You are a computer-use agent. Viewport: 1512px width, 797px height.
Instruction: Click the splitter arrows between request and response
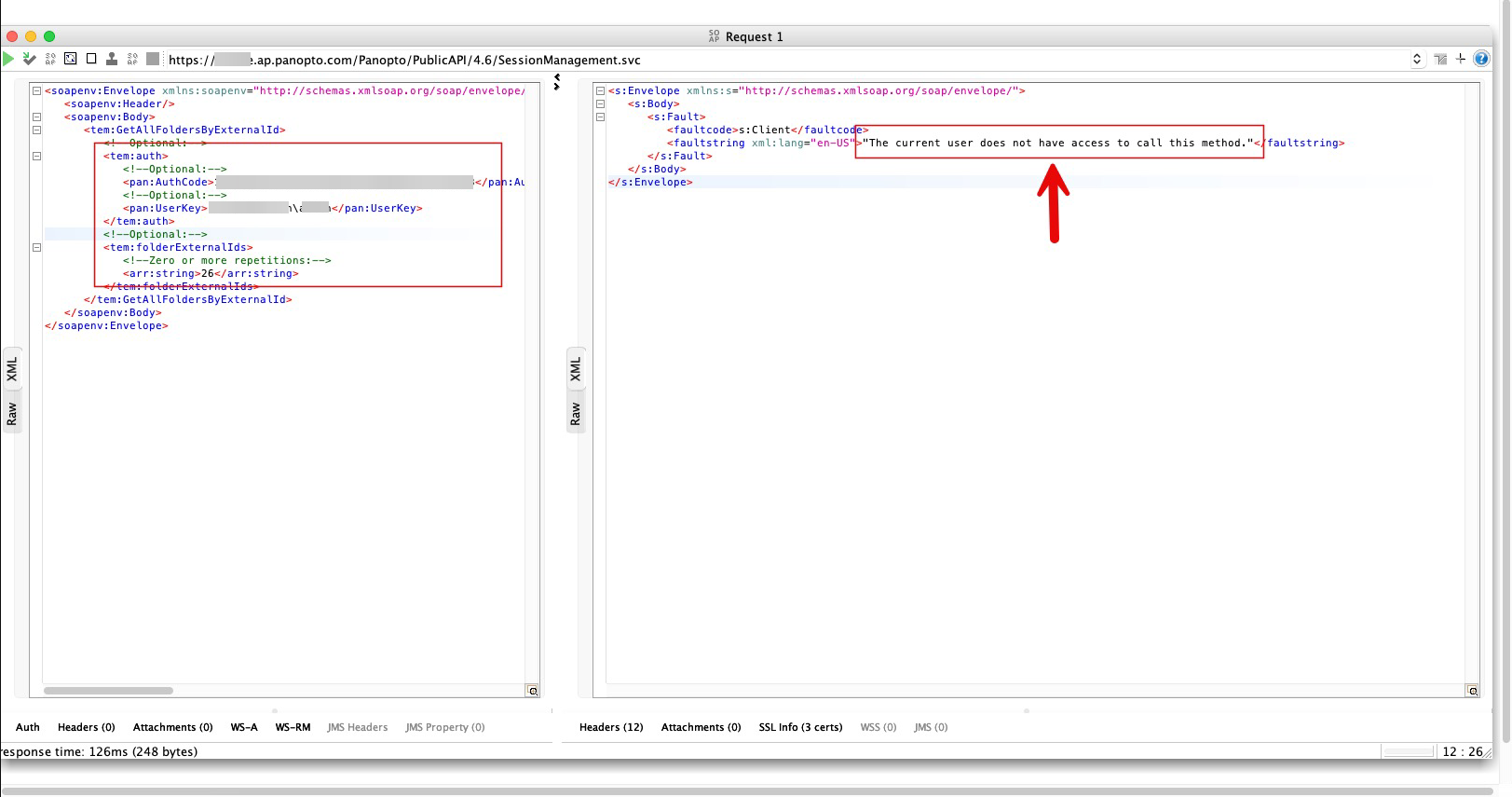pyautogui.click(x=557, y=82)
